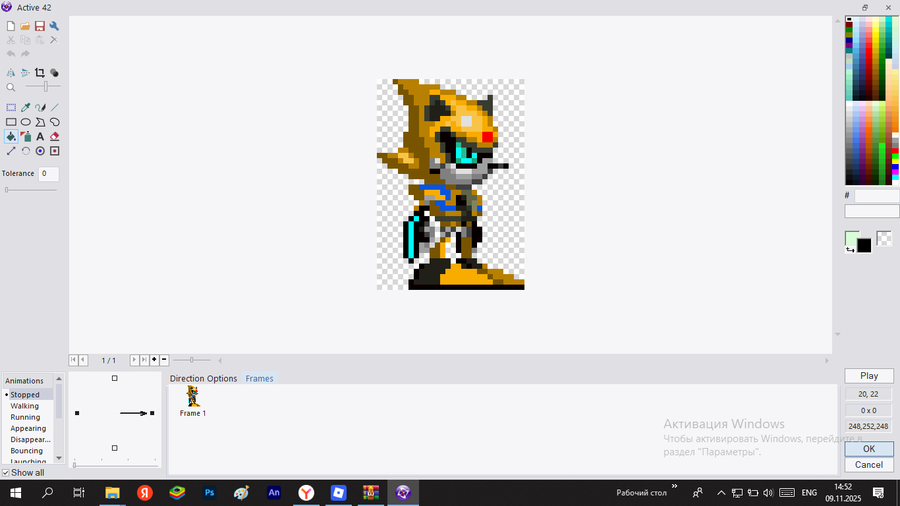The width and height of the screenshot is (900, 506).
Task: Select the Text tool A icon
Action: (x=40, y=137)
